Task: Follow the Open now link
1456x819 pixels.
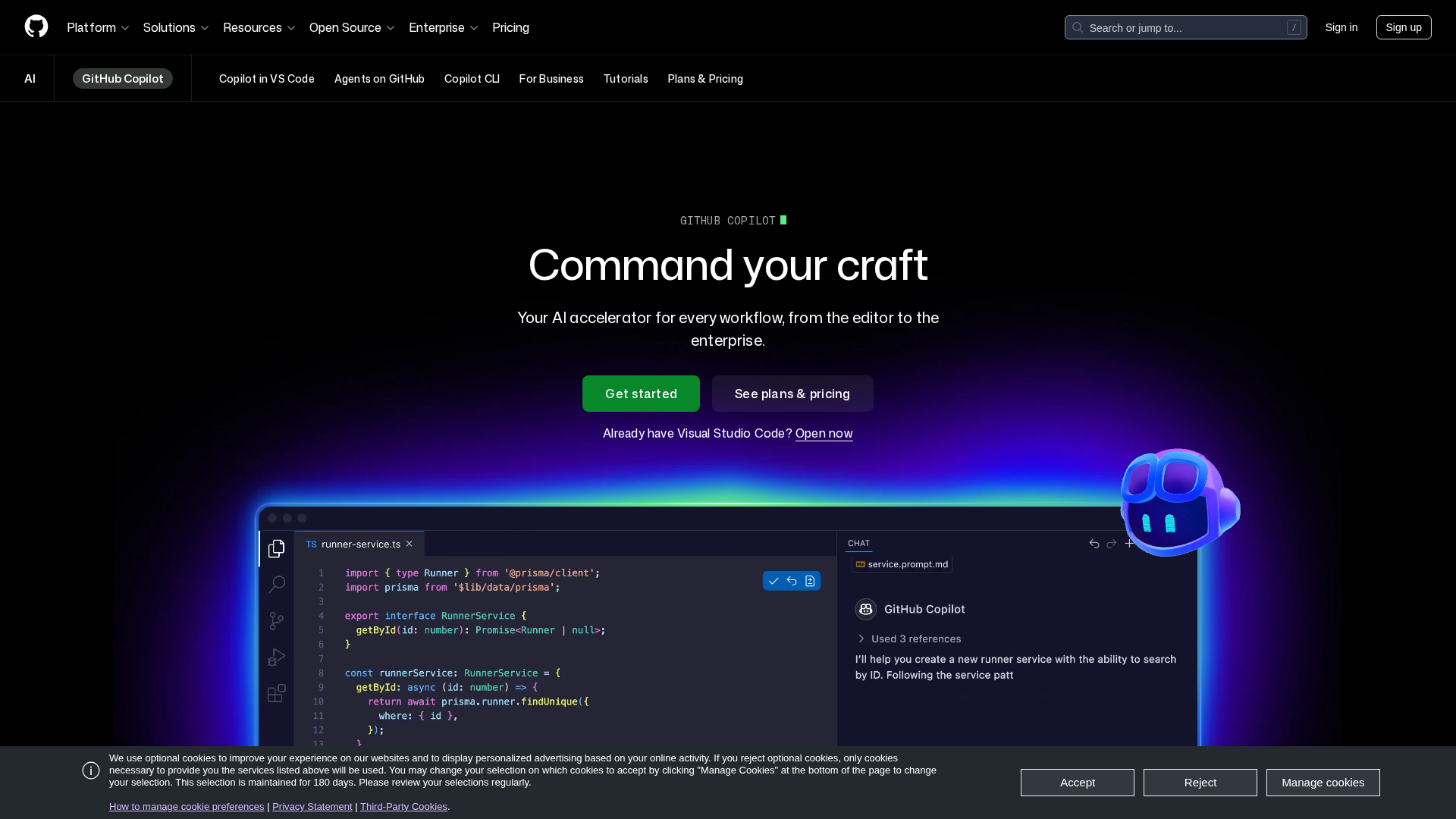Action: pos(824,433)
